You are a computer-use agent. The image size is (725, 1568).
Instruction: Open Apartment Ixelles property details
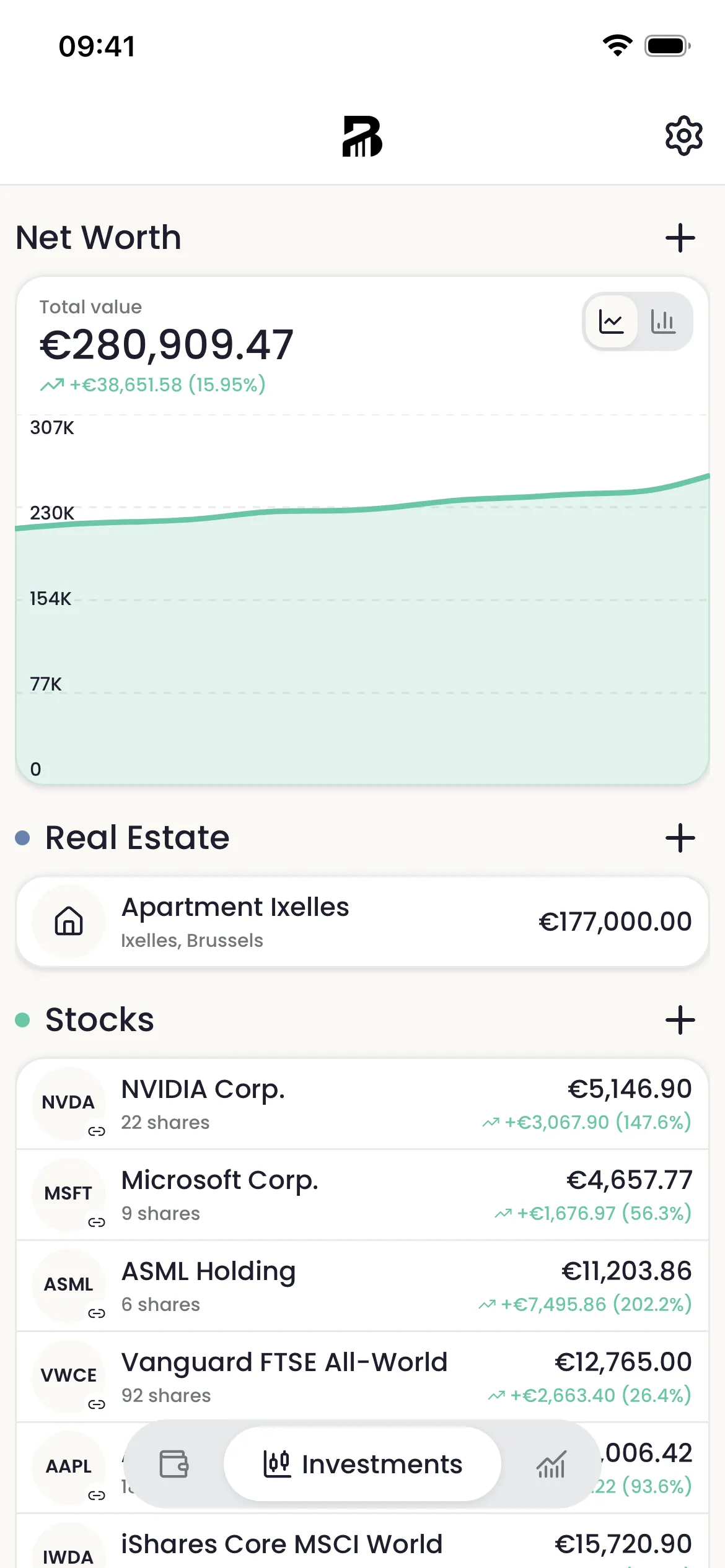click(362, 921)
